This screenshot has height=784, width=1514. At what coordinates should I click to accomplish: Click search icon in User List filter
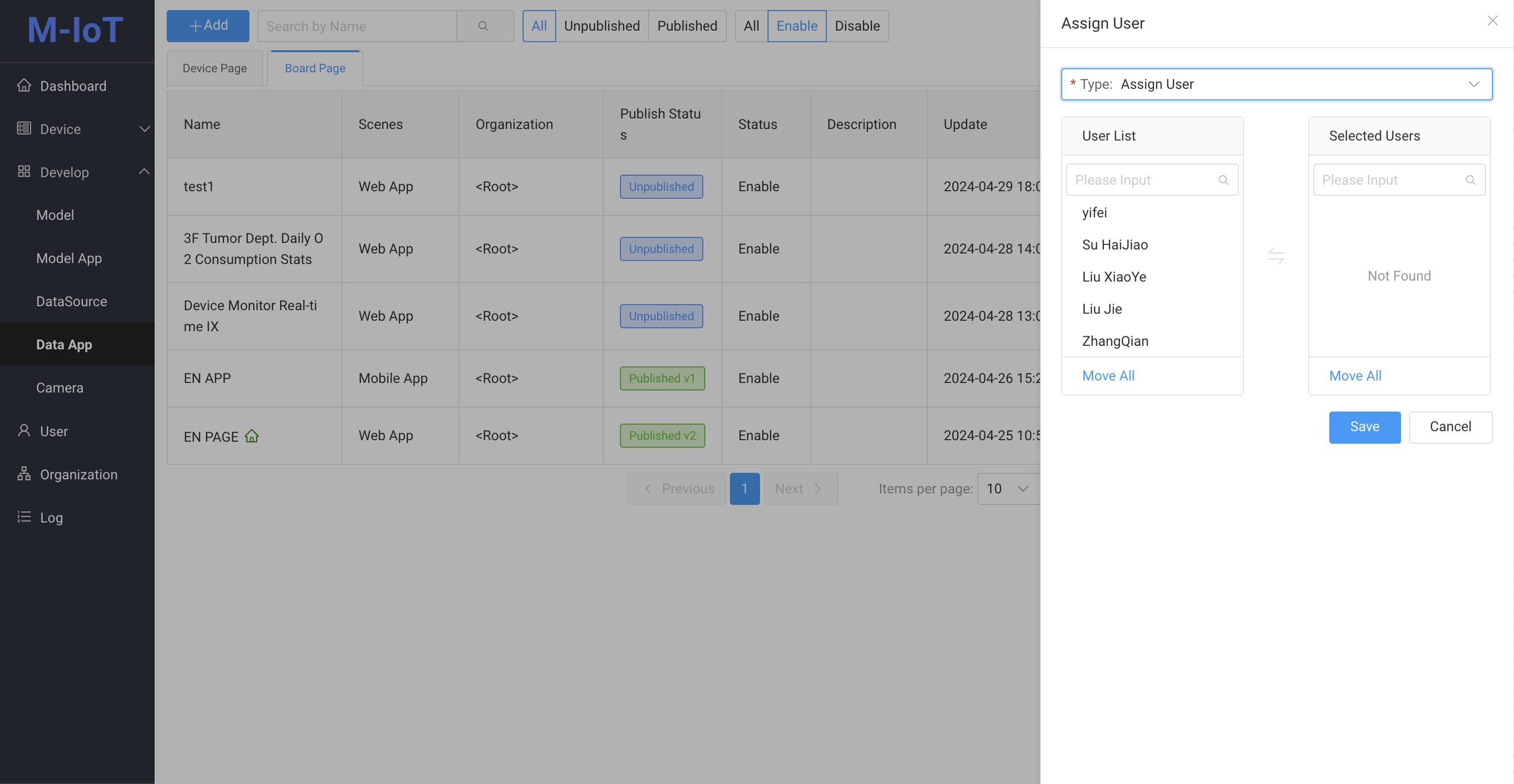(x=1223, y=180)
